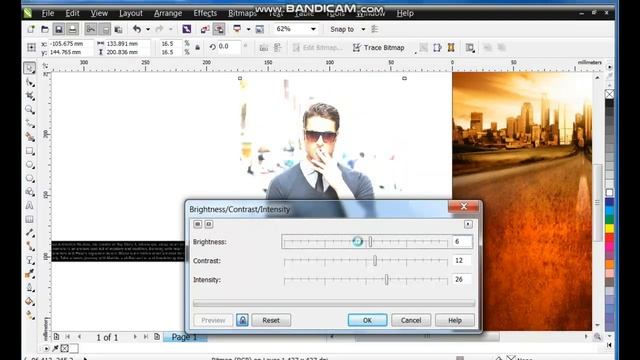The width and height of the screenshot is (640, 360).
Task: Open the Help menu
Action: pyautogui.click(x=405, y=13)
